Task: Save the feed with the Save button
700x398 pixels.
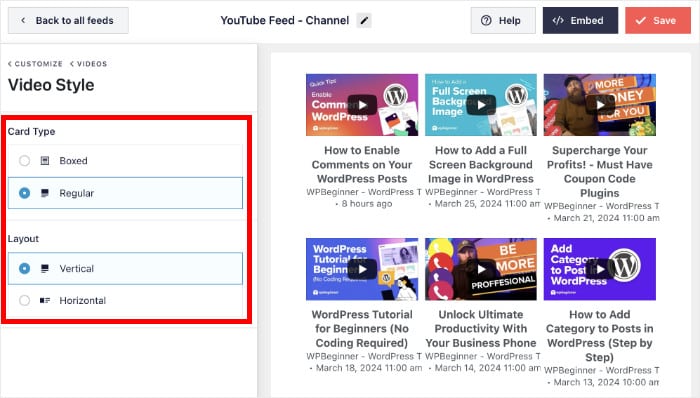Action: (x=658, y=21)
